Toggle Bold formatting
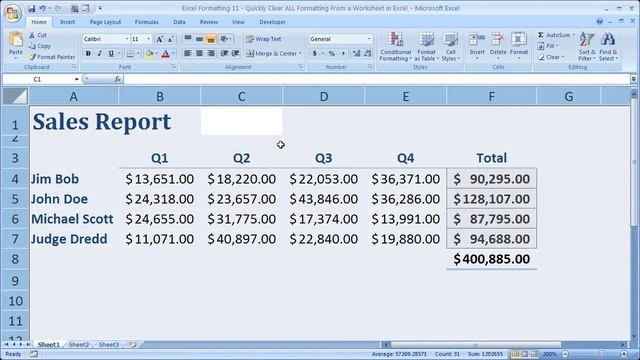The width and height of the screenshot is (640, 360). point(88,53)
